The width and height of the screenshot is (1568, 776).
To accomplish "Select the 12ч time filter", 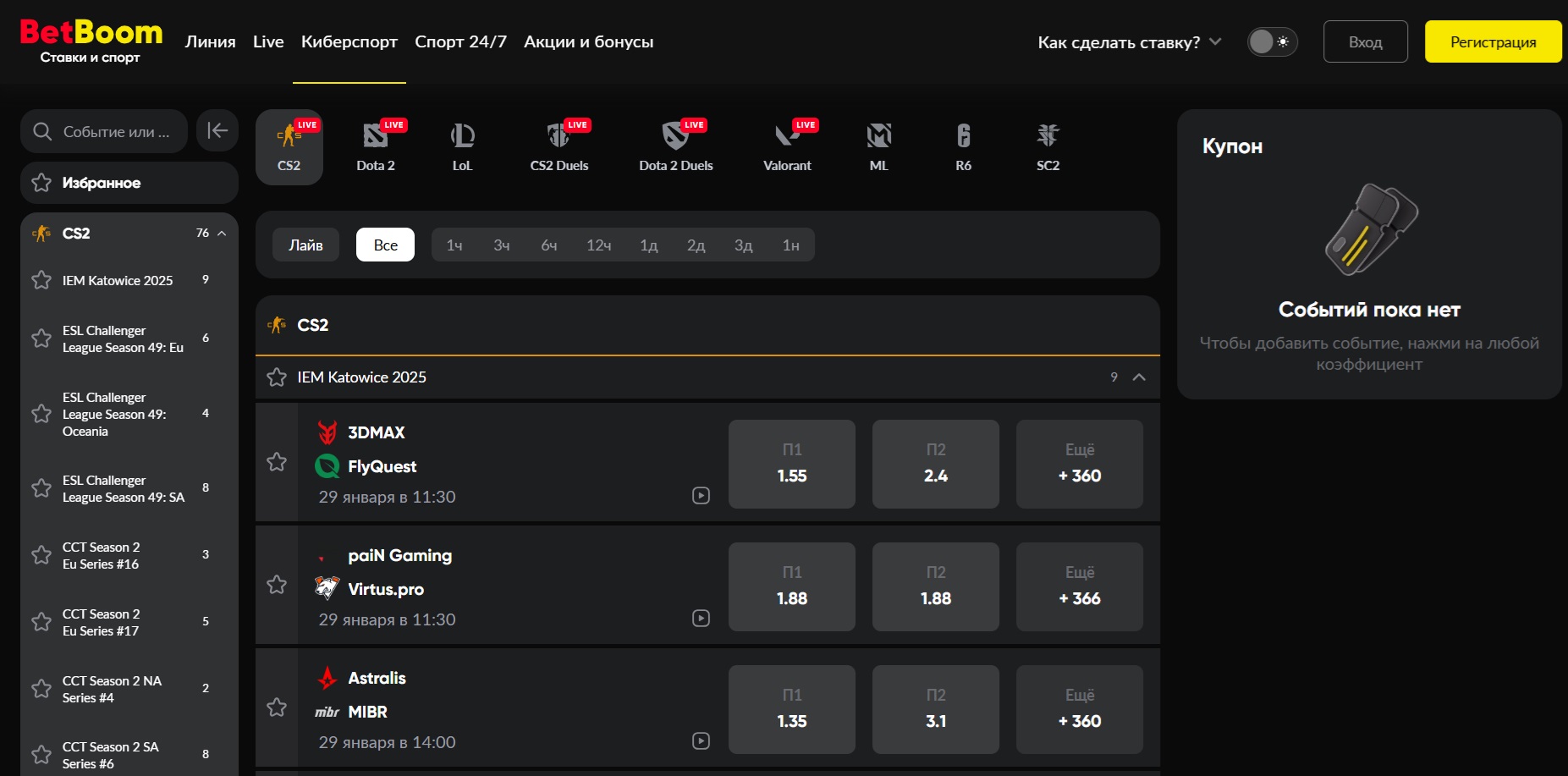I will point(598,245).
